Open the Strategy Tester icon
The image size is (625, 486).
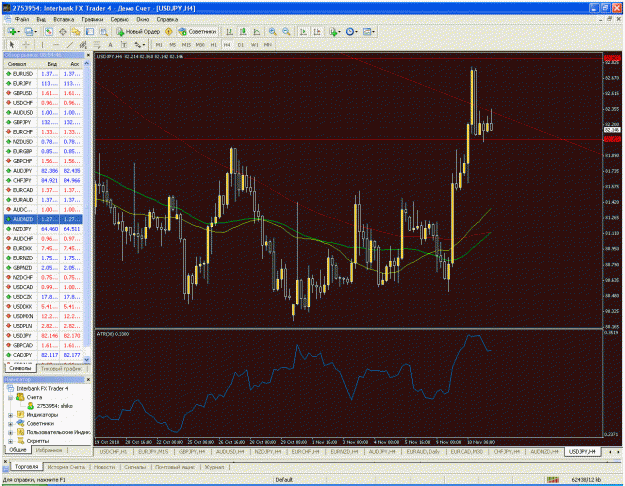tap(104, 31)
